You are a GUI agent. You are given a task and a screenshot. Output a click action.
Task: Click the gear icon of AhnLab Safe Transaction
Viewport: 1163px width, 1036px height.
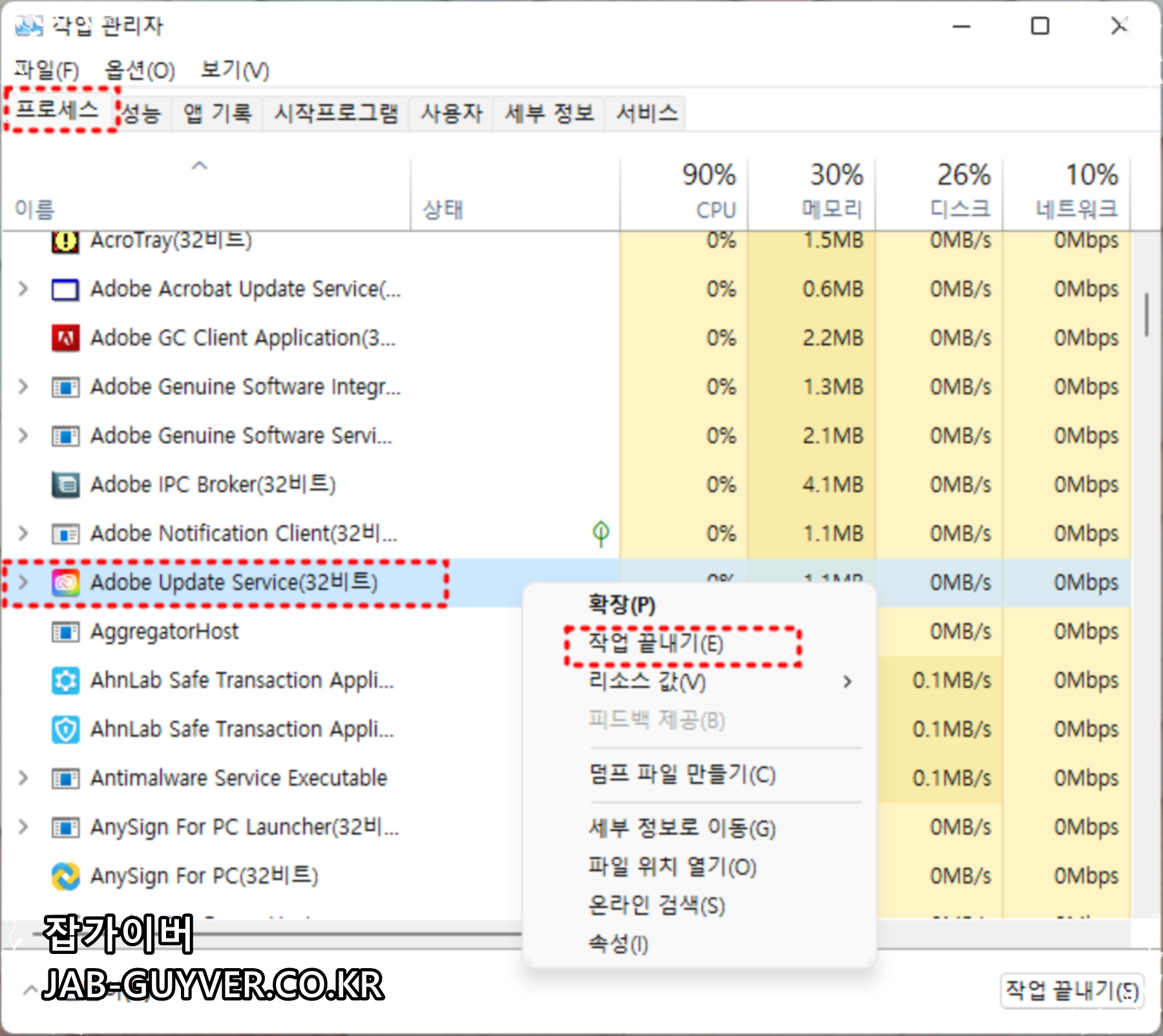65,681
